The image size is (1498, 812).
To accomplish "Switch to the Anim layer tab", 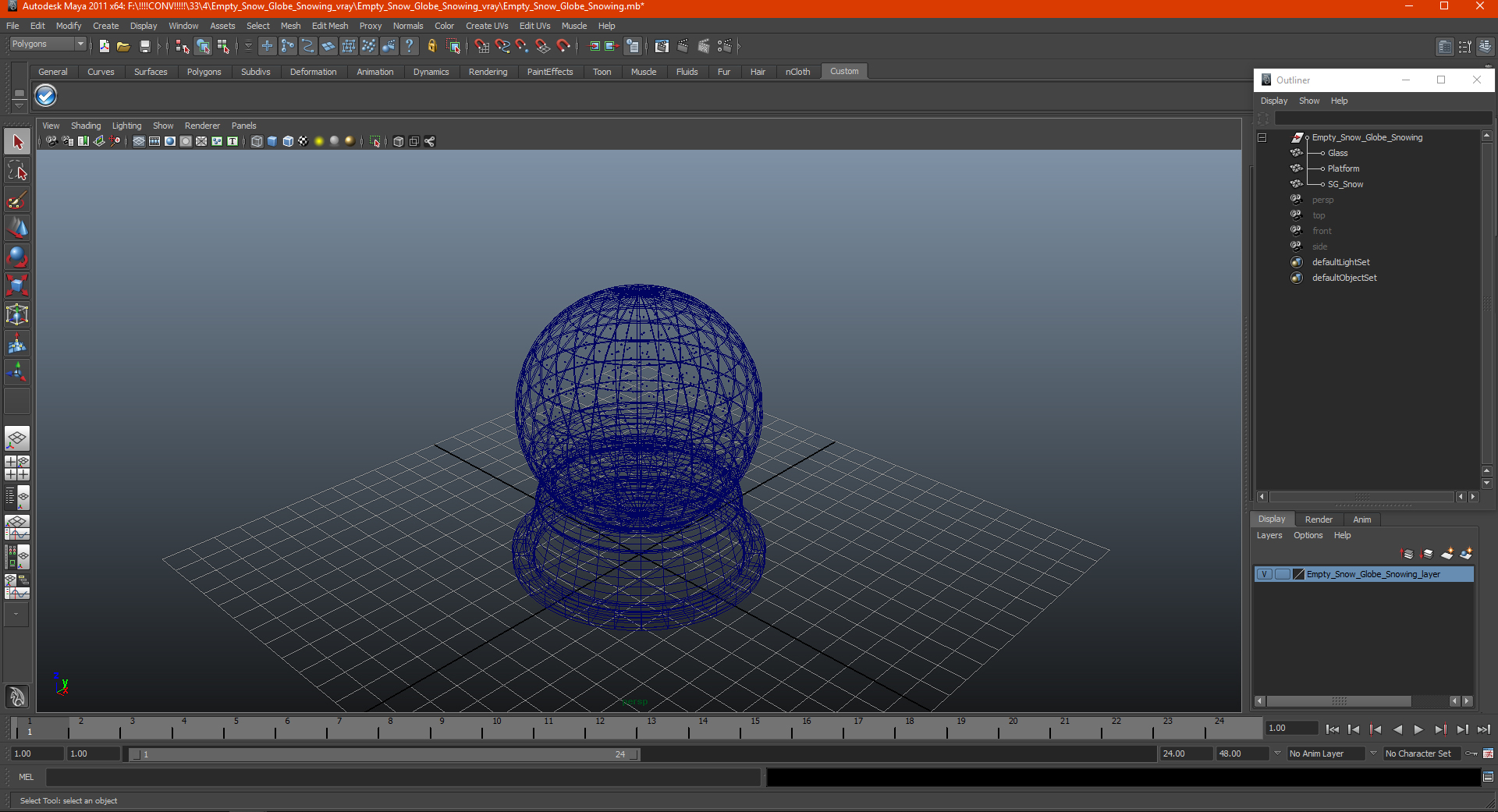I will [1361, 519].
